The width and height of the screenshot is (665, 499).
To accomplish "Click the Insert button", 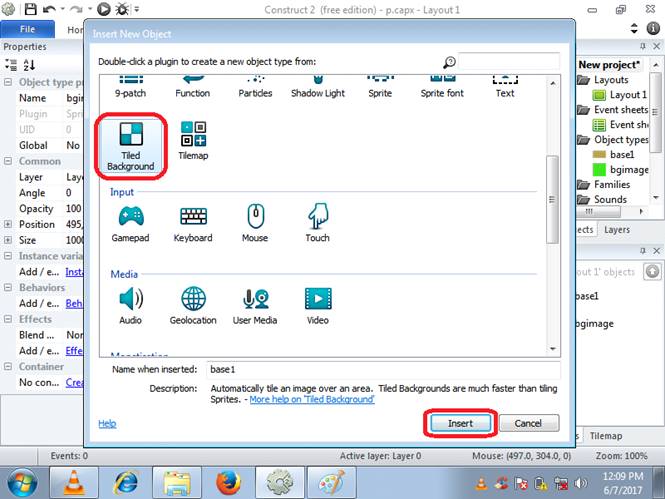I will coord(460,423).
